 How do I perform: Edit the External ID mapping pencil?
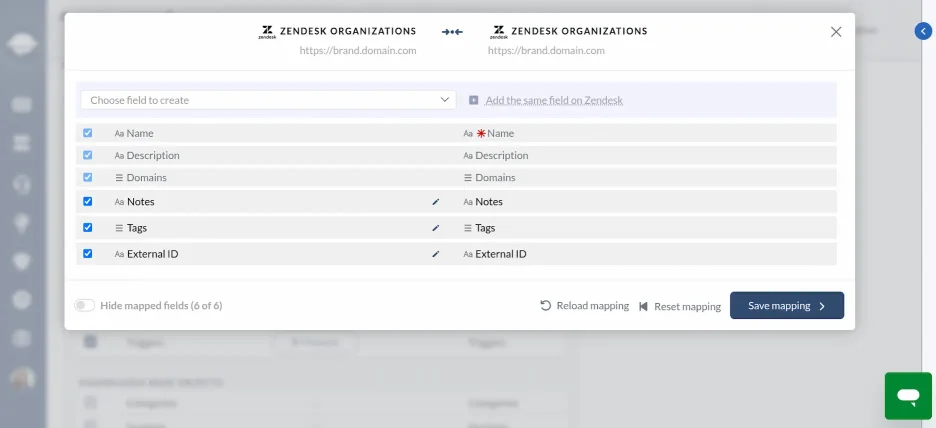pos(435,254)
